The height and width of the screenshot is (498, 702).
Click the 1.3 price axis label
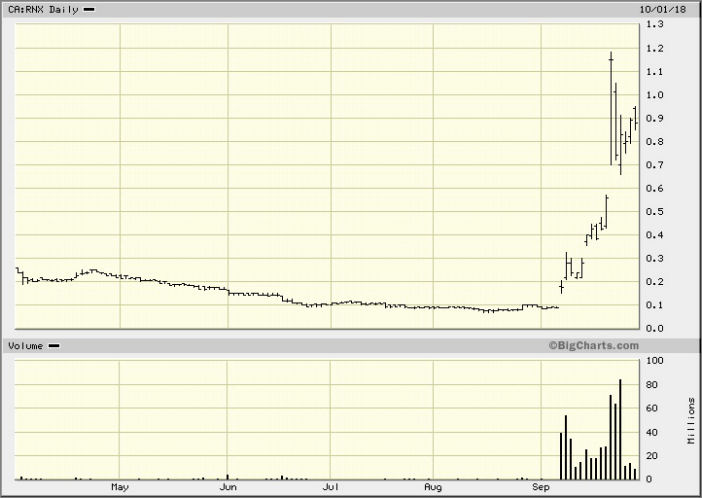pyautogui.click(x=655, y=24)
